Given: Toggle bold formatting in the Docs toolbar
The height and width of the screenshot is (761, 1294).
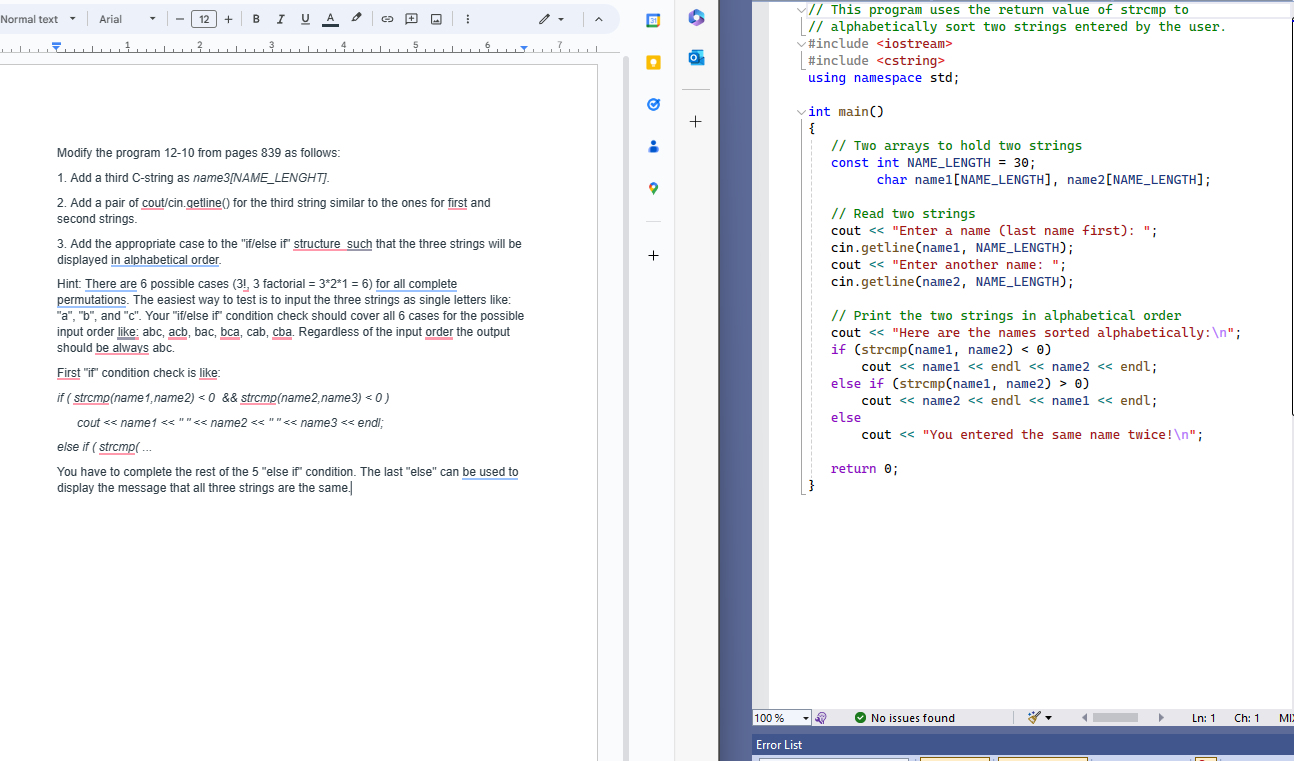Looking at the screenshot, I should coord(257,20).
